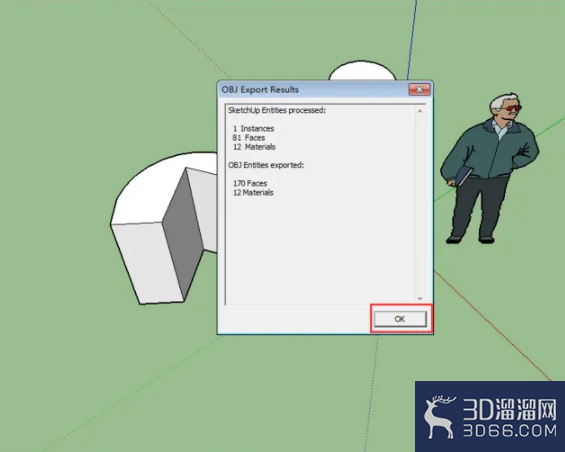Click the 'OBJ Entities exported:' text

tap(266, 165)
